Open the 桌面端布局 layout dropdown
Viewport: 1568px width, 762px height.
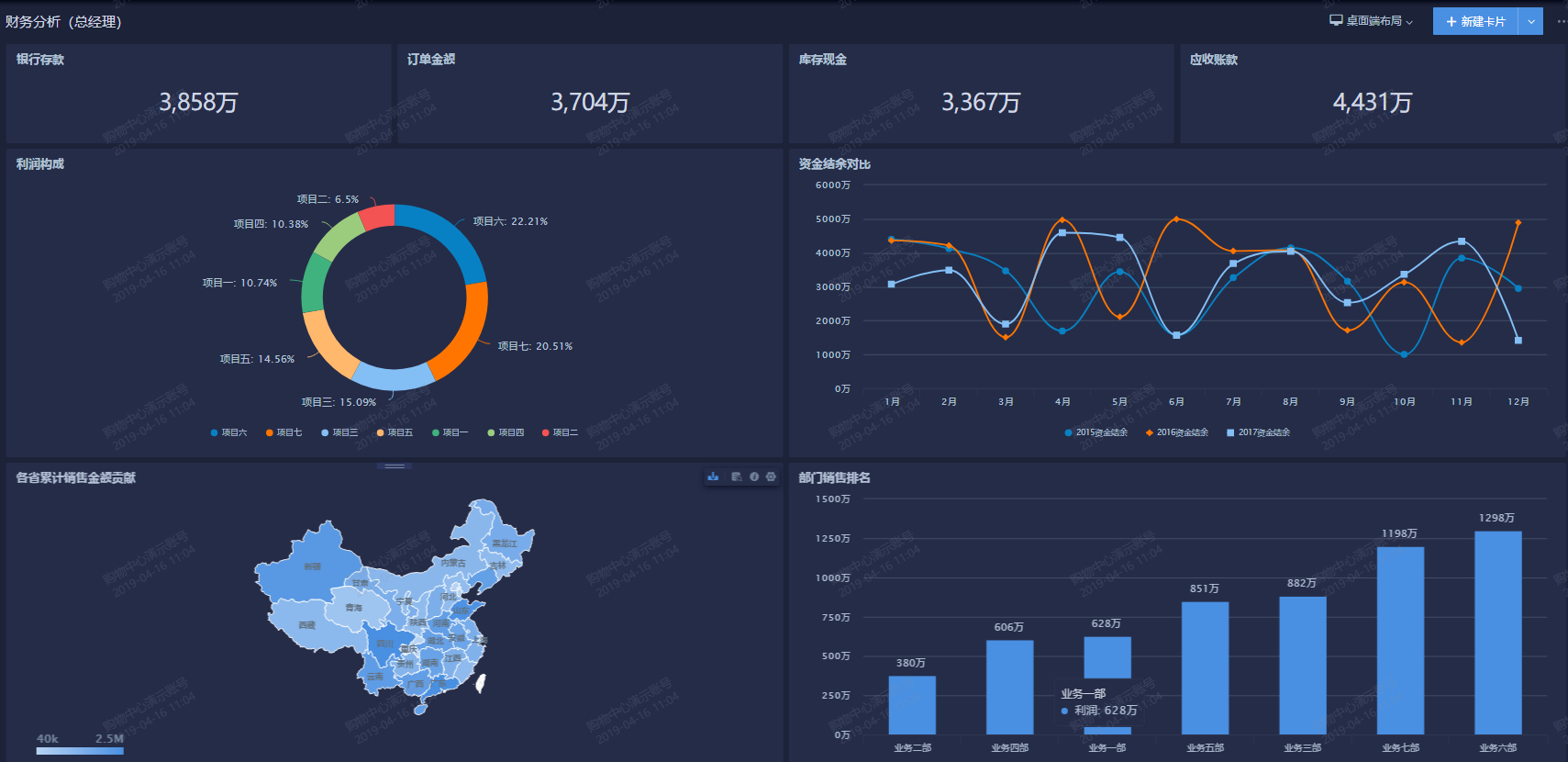click(1372, 21)
